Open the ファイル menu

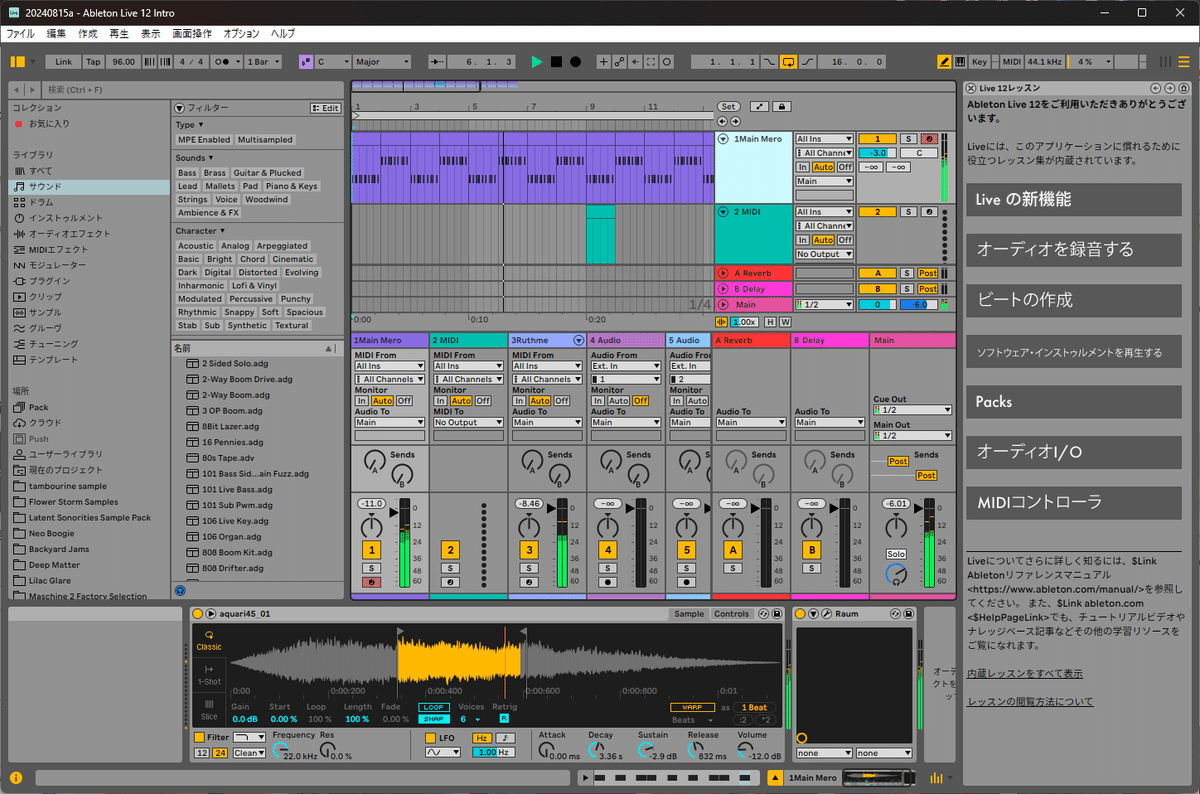click(x=20, y=33)
